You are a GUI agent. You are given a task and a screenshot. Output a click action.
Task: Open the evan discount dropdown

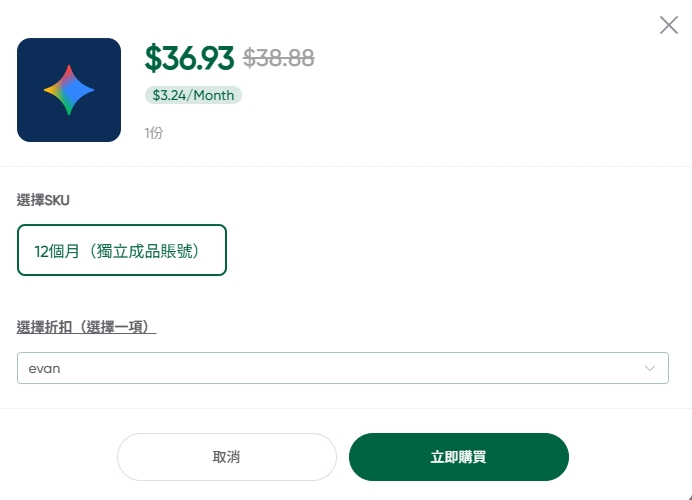[342, 368]
